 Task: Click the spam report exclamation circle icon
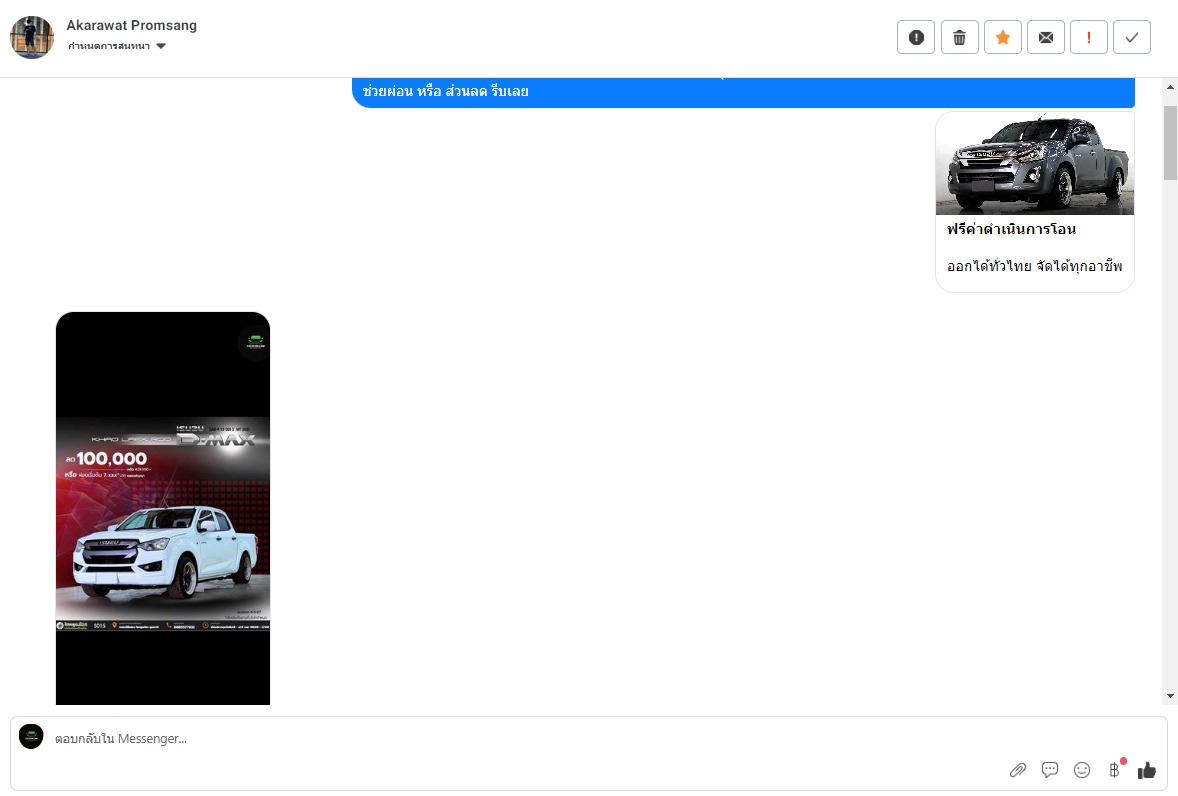pos(916,38)
